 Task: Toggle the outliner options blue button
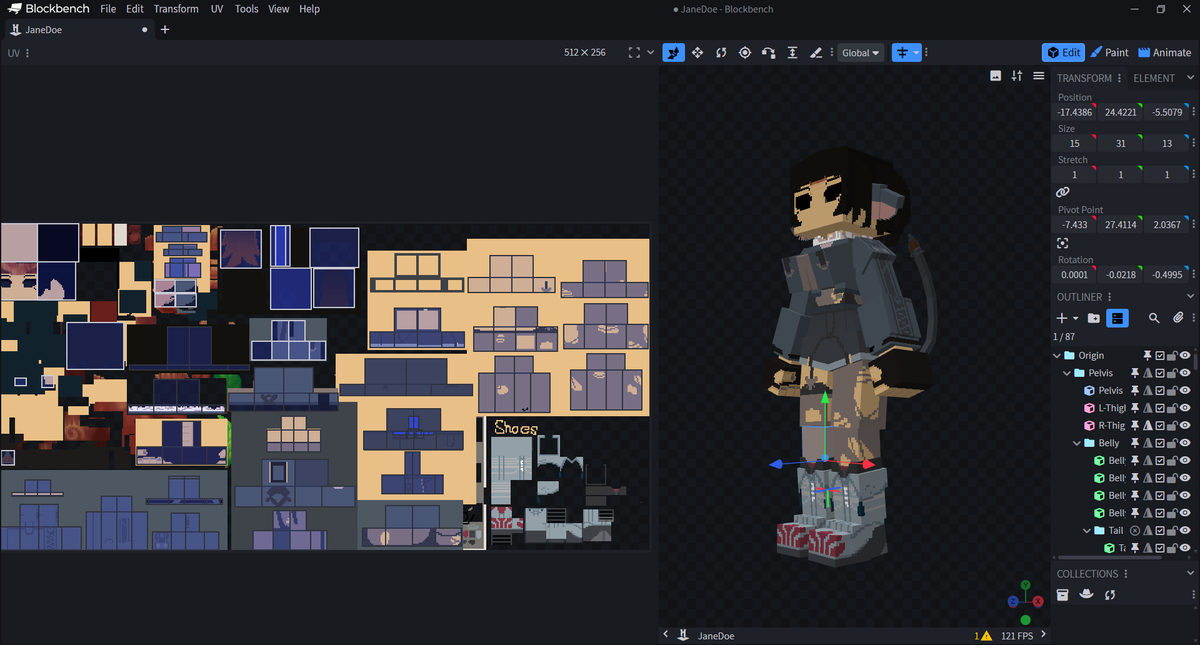[x=1118, y=318]
